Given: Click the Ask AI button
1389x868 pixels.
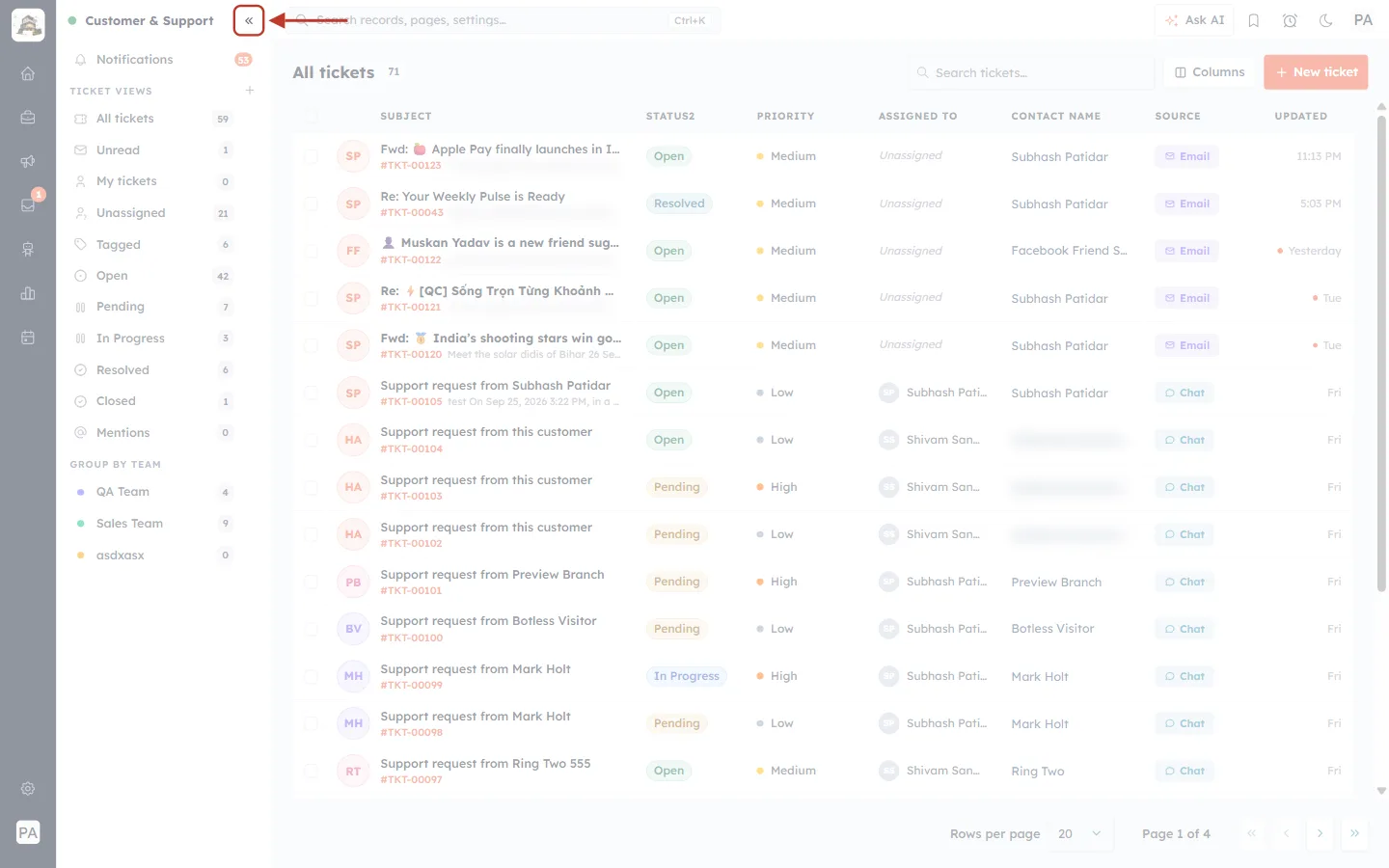Looking at the screenshot, I should coord(1194,20).
